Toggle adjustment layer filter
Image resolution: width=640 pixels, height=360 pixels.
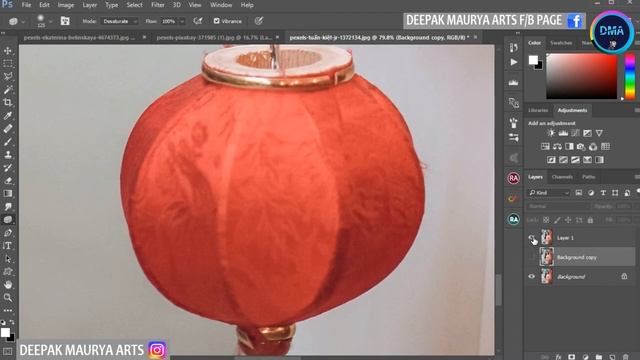[591, 193]
